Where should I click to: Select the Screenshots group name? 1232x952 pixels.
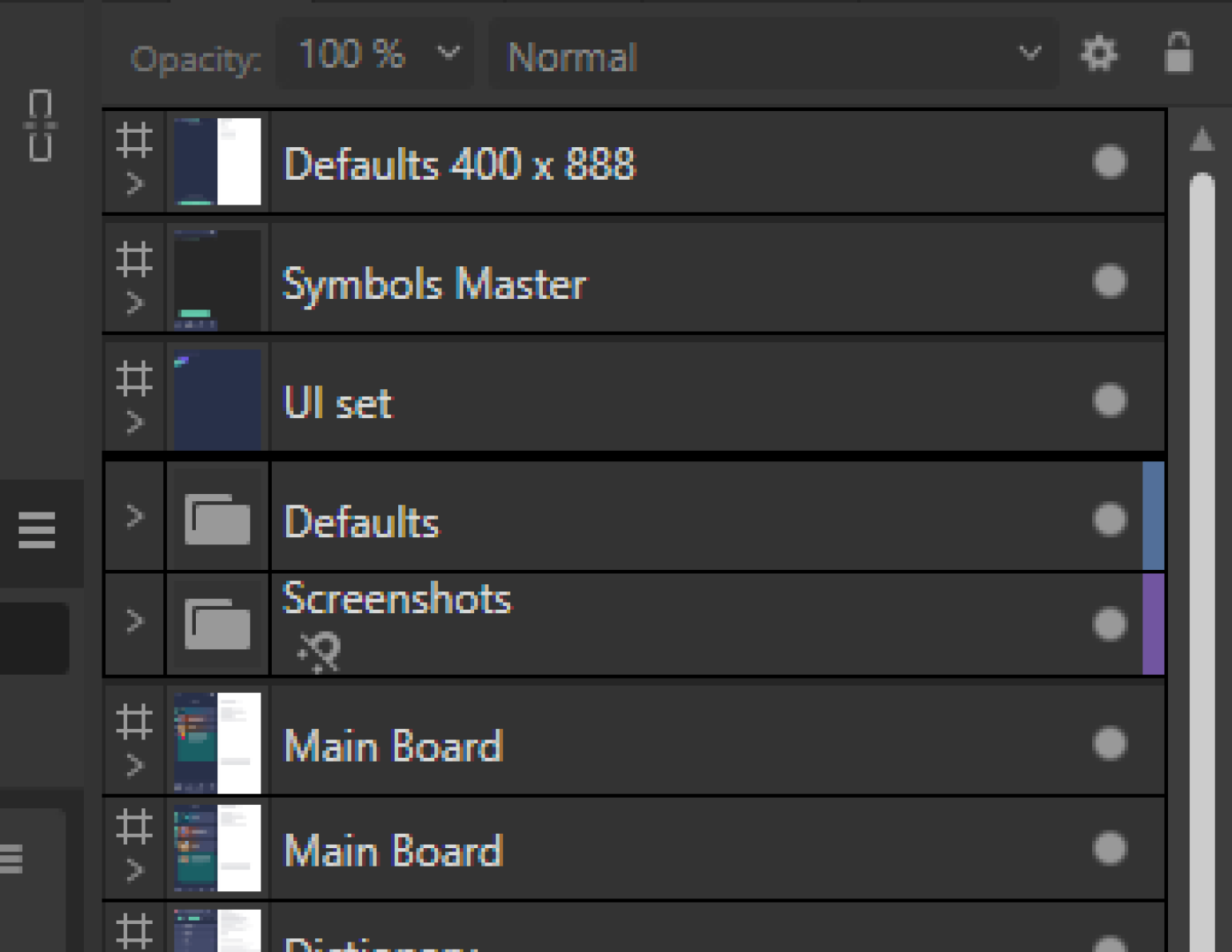click(x=397, y=598)
